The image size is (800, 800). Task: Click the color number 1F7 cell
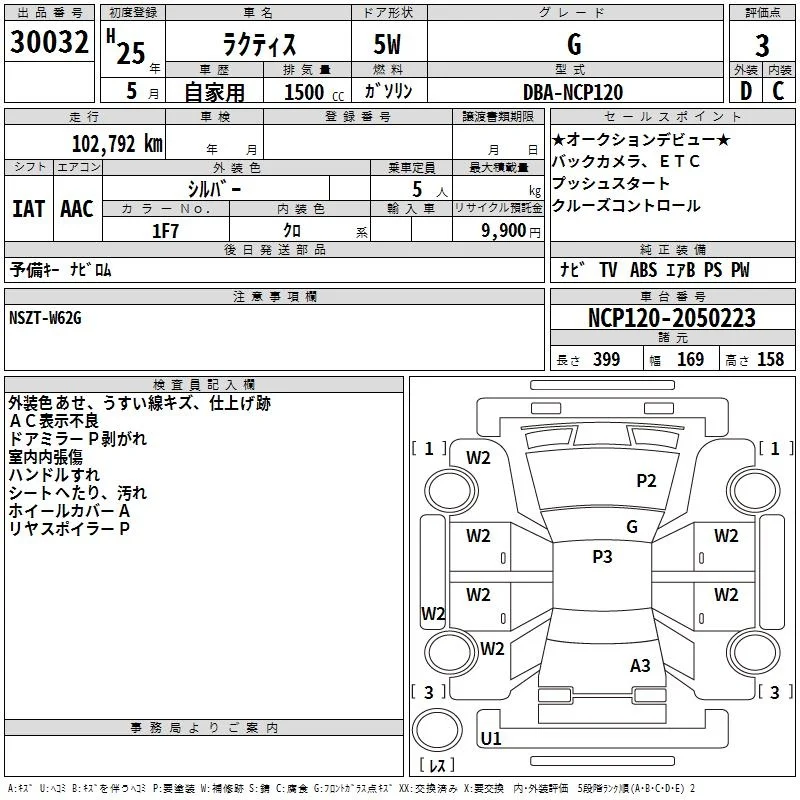coord(166,230)
